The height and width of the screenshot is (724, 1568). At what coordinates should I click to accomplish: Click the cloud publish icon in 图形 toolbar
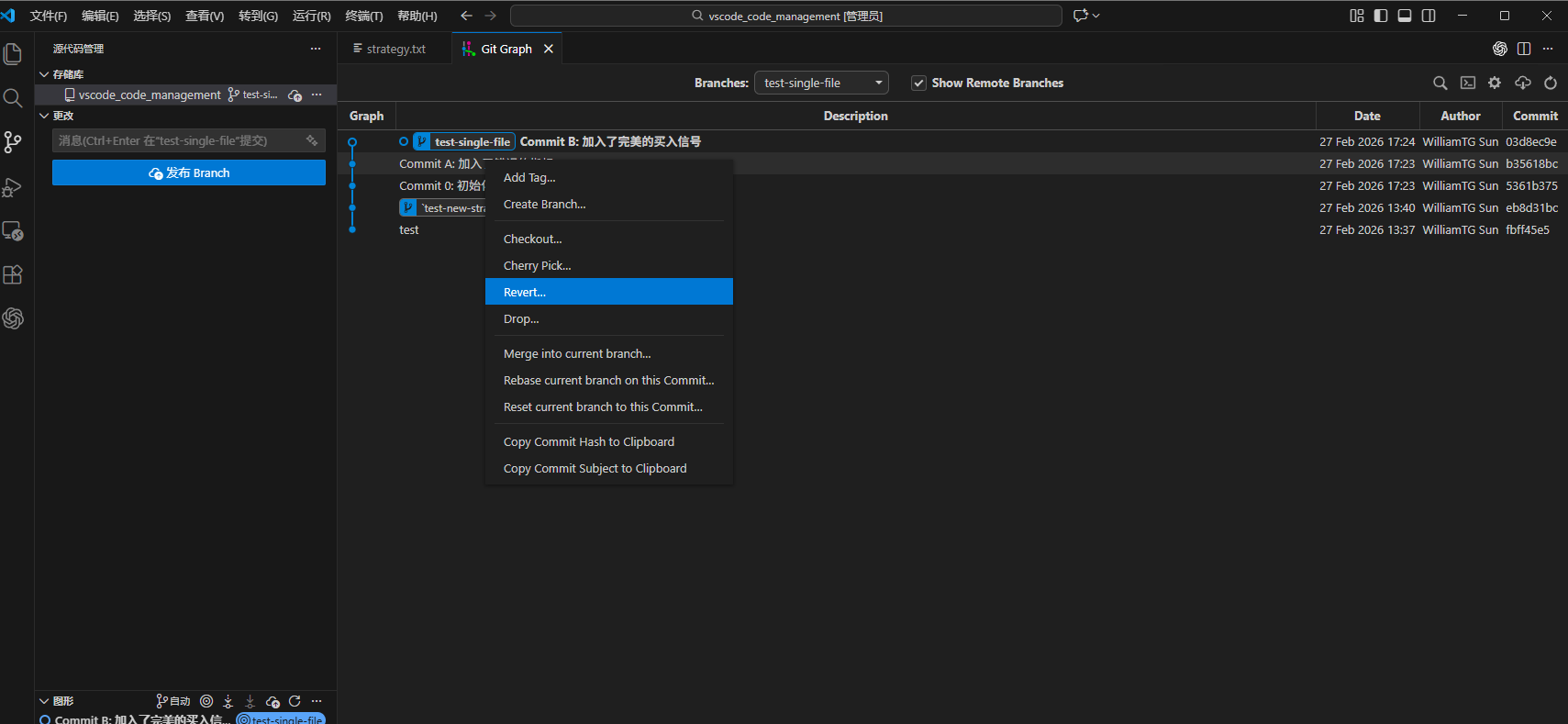(x=272, y=701)
